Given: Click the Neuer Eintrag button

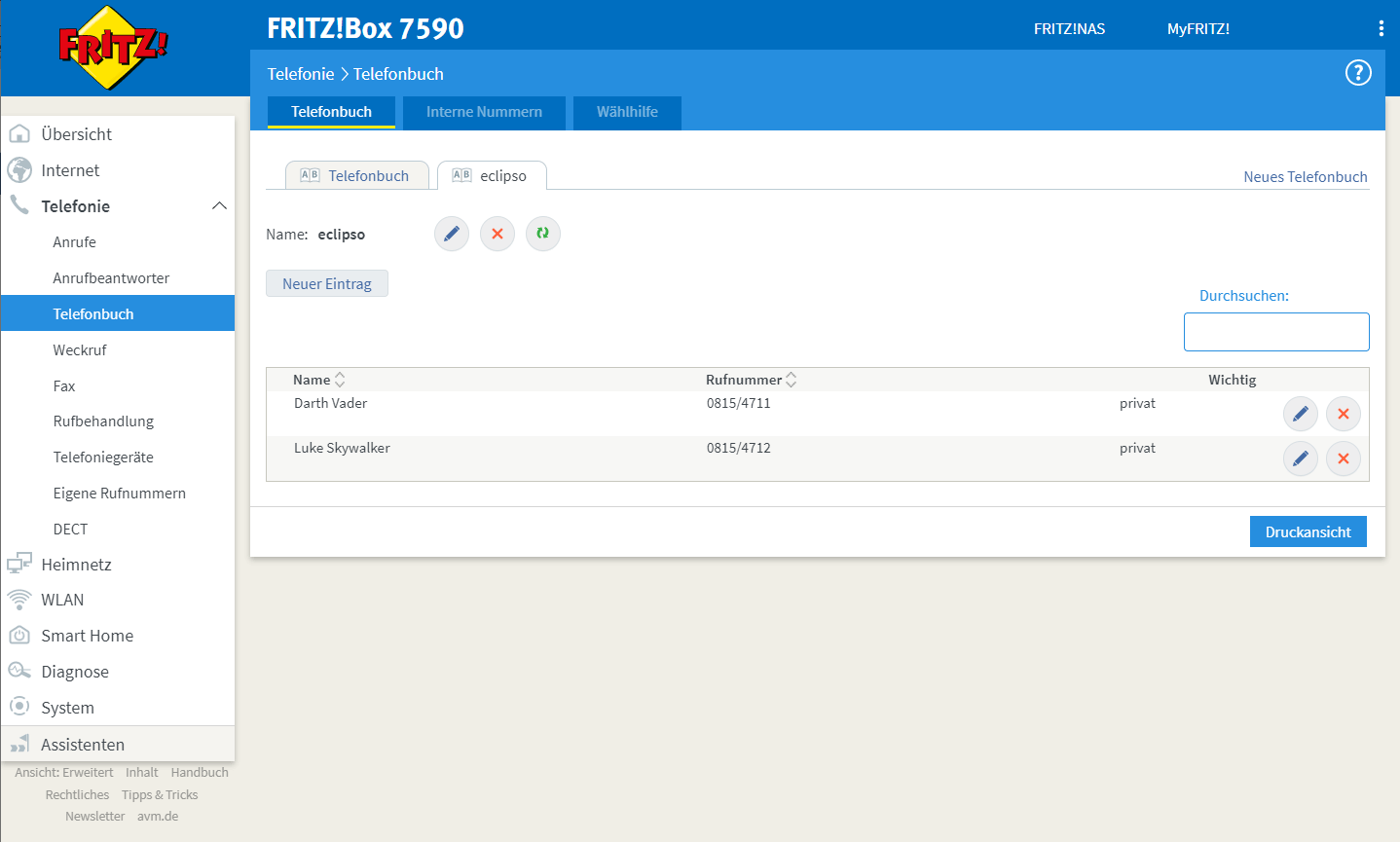Looking at the screenshot, I should click(327, 283).
